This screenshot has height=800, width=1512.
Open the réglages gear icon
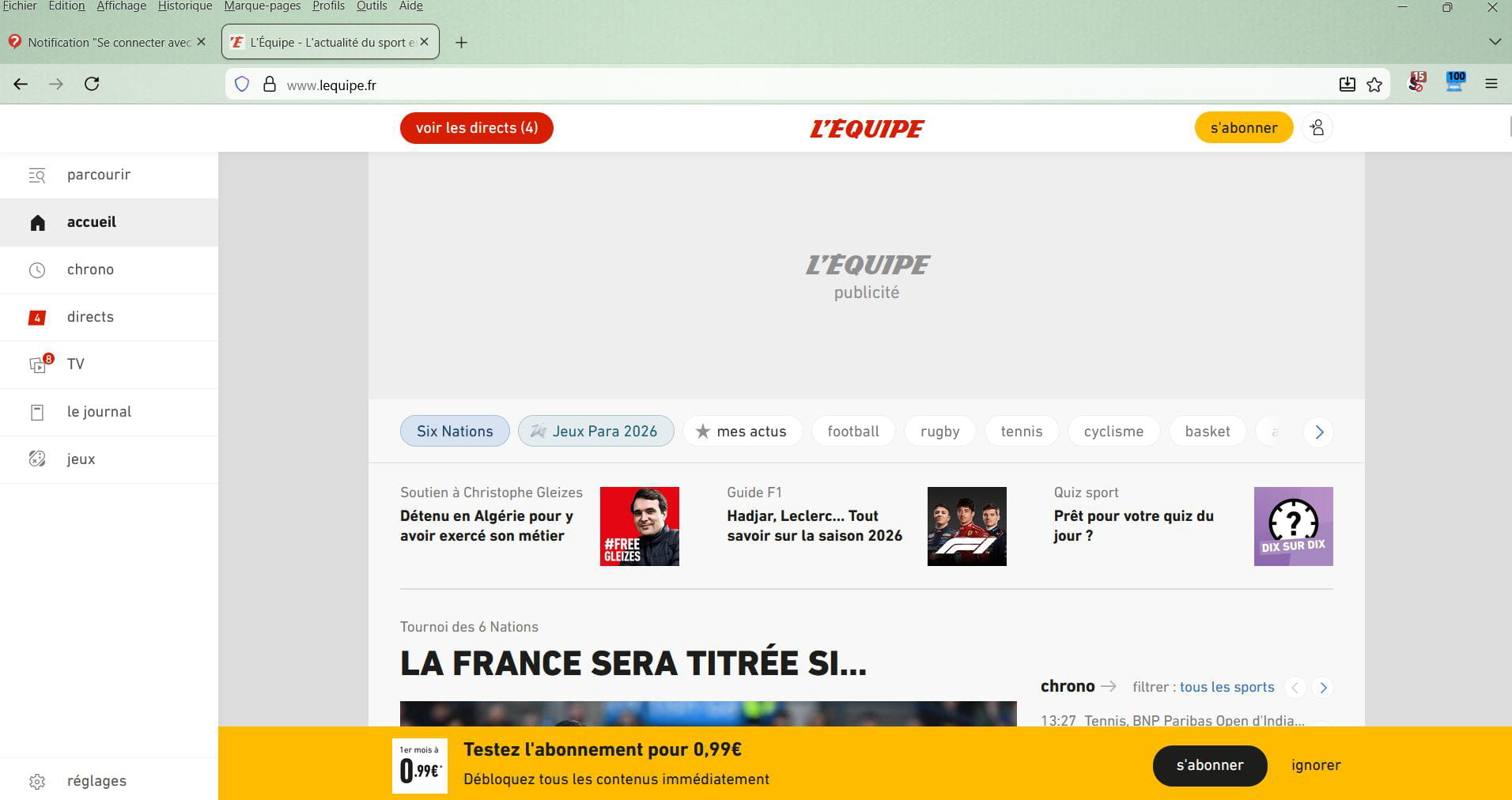coord(37,782)
